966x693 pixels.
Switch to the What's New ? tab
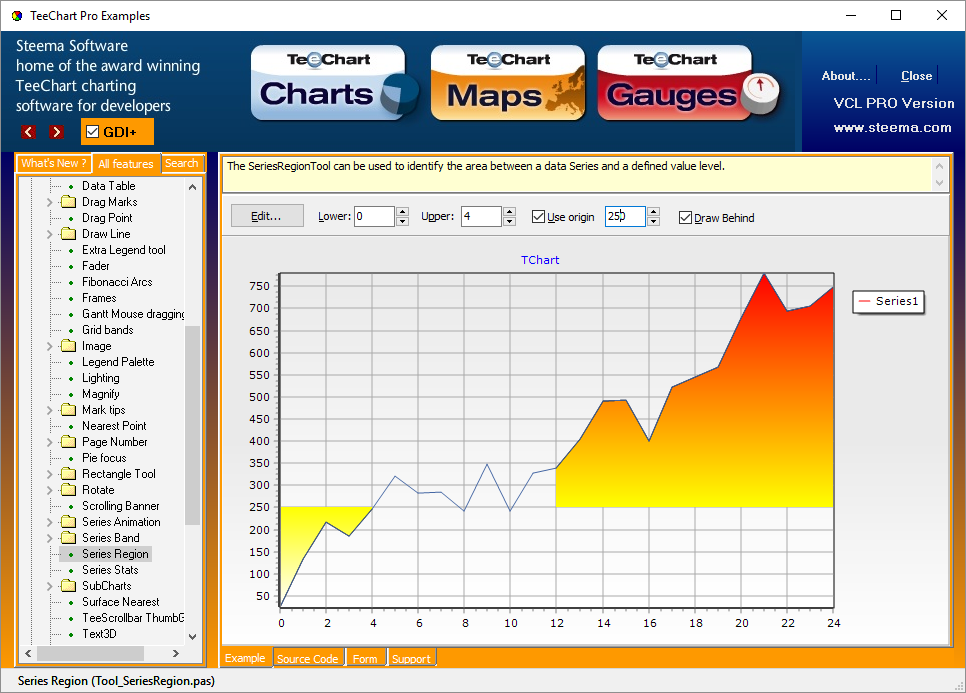(54, 163)
